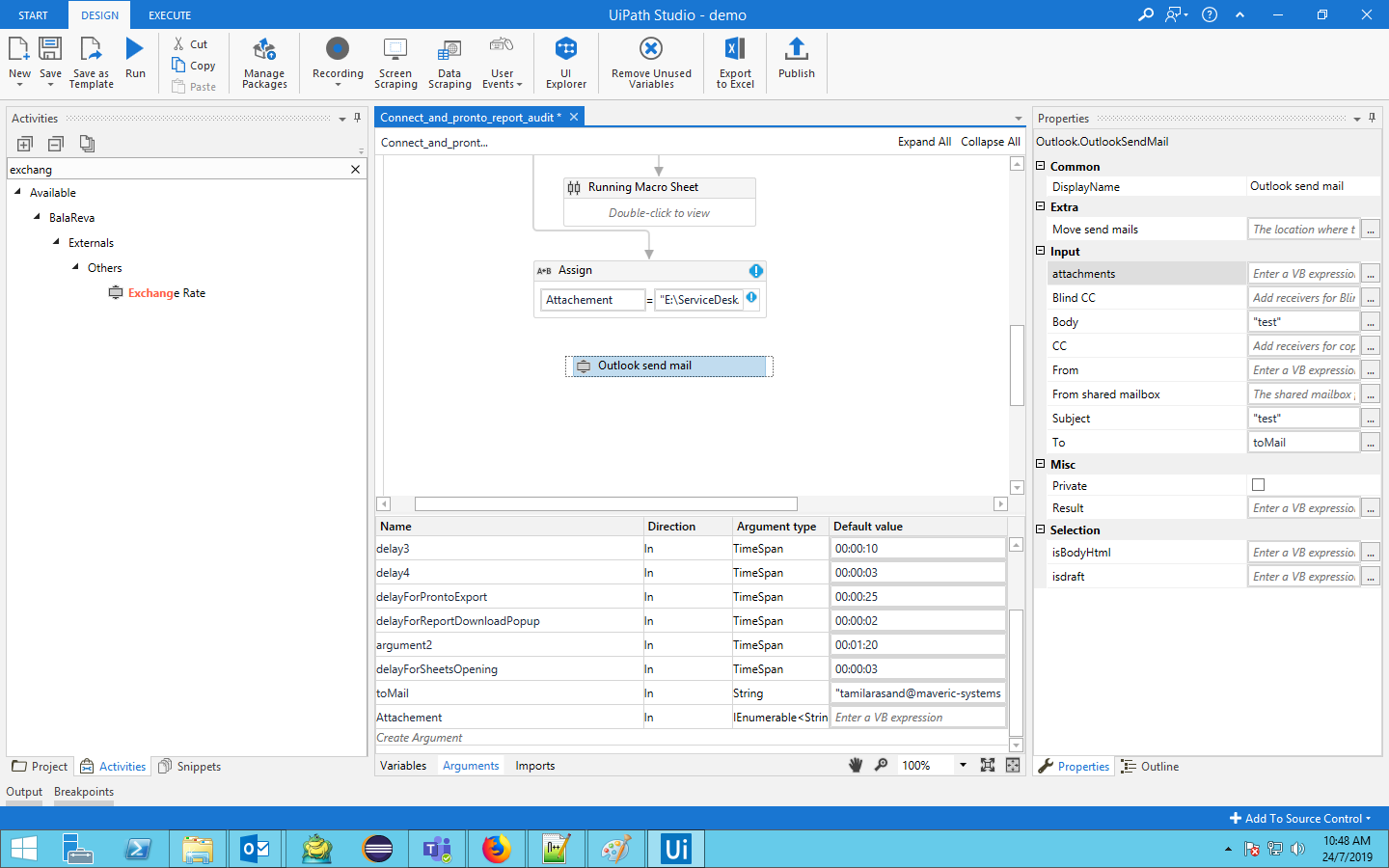This screenshot has height=868, width=1389.
Task: Click Add To Source Control
Action: point(1300,818)
